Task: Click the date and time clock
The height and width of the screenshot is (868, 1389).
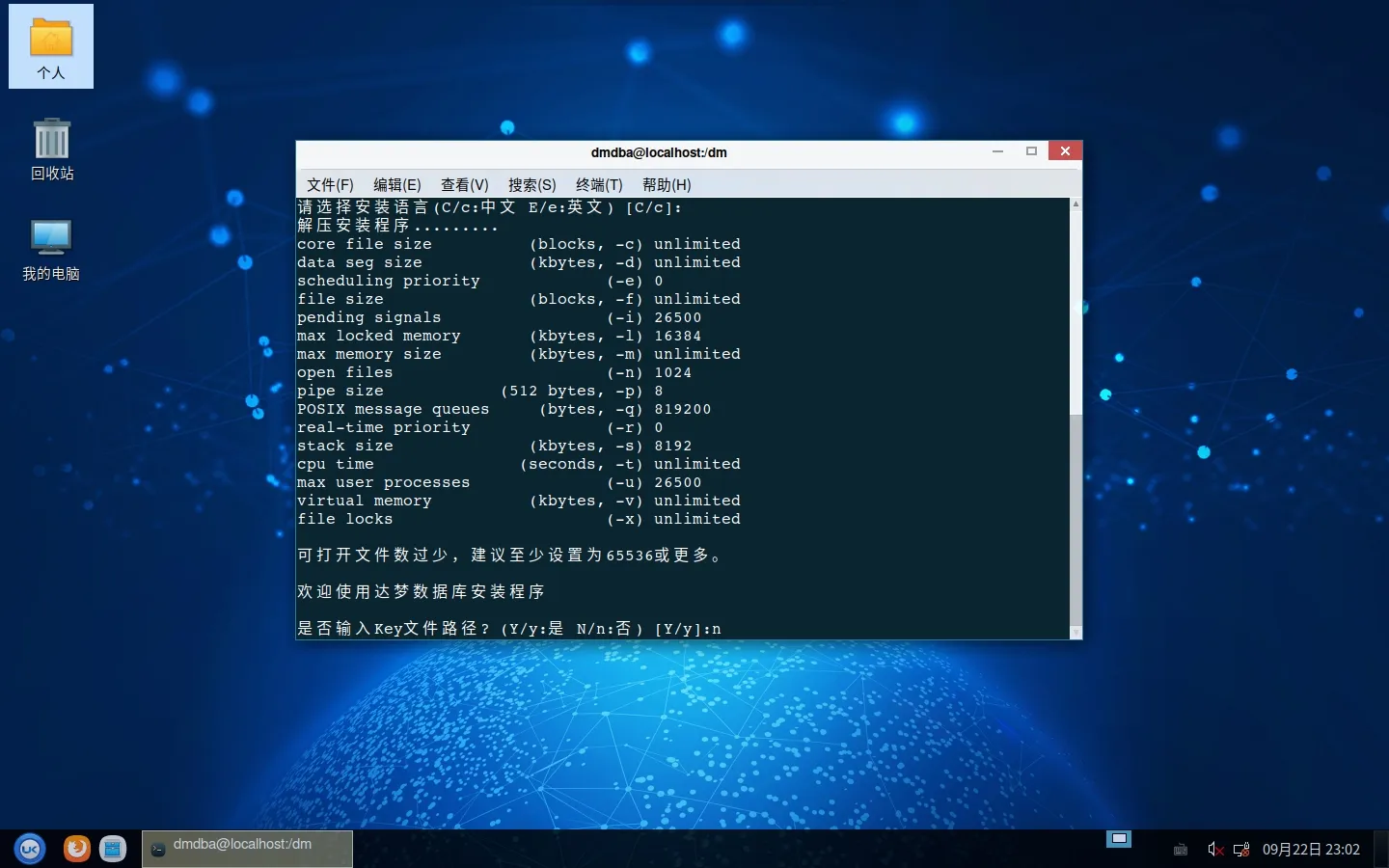Action: 1311,850
